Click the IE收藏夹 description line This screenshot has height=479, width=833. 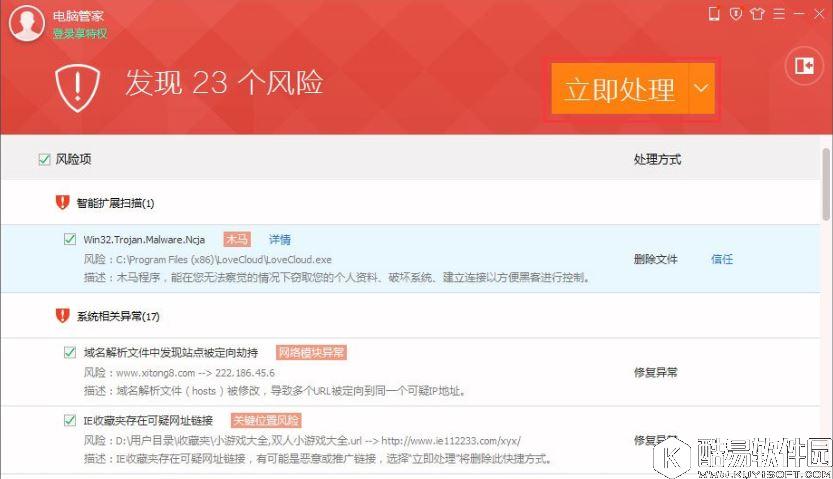click(x=318, y=459)
